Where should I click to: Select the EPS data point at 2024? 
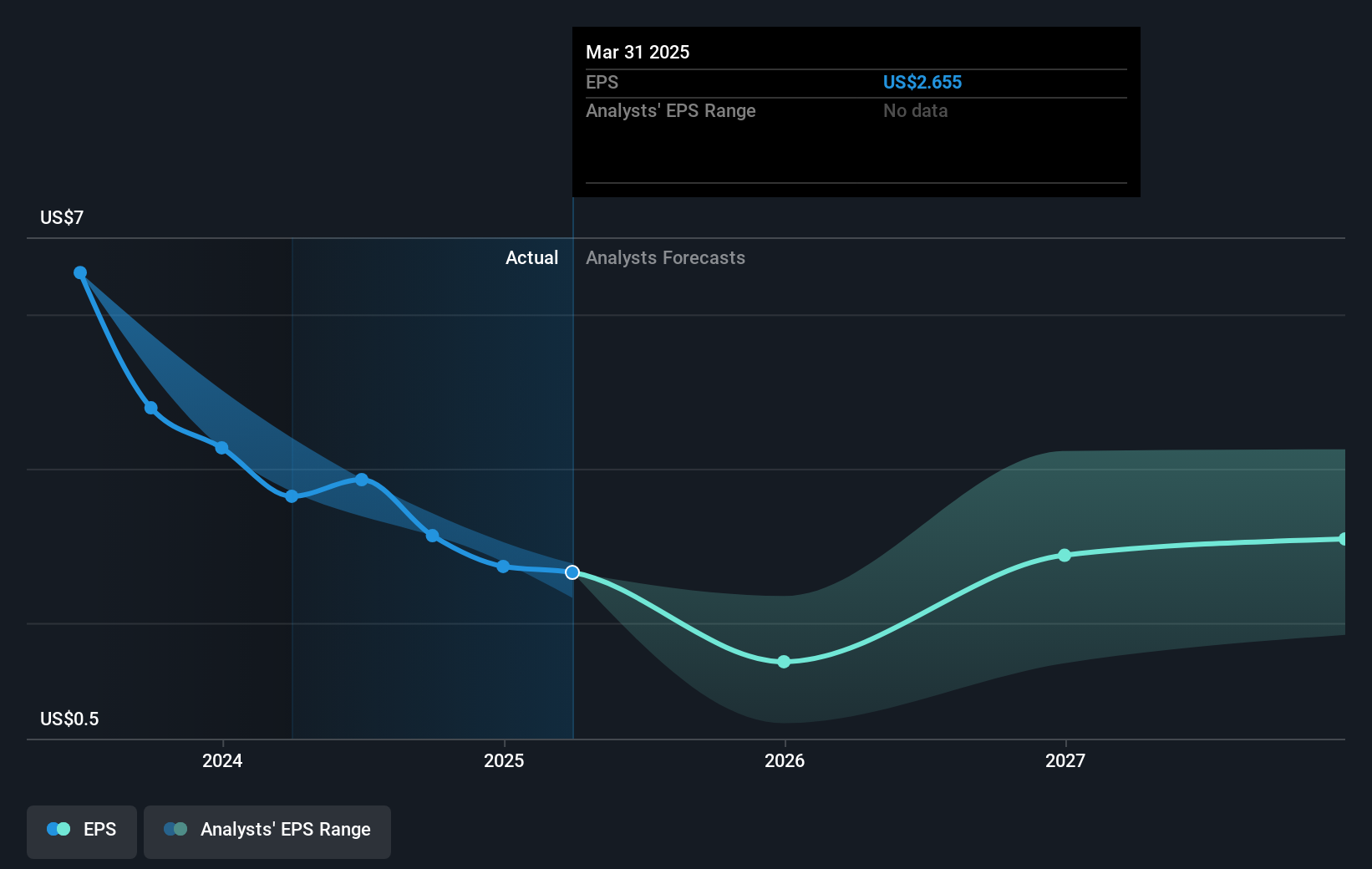(x=221, y=448)
